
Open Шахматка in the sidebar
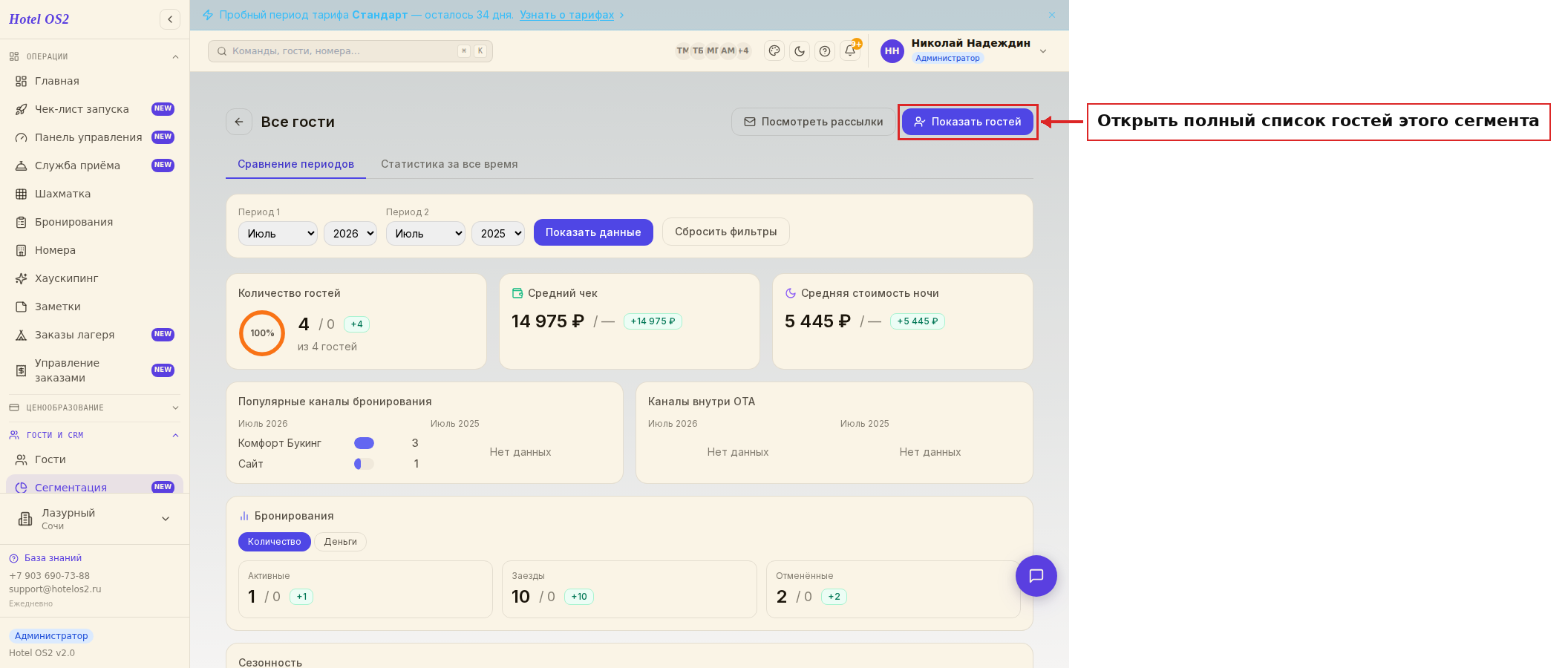(x=94, y=194)
